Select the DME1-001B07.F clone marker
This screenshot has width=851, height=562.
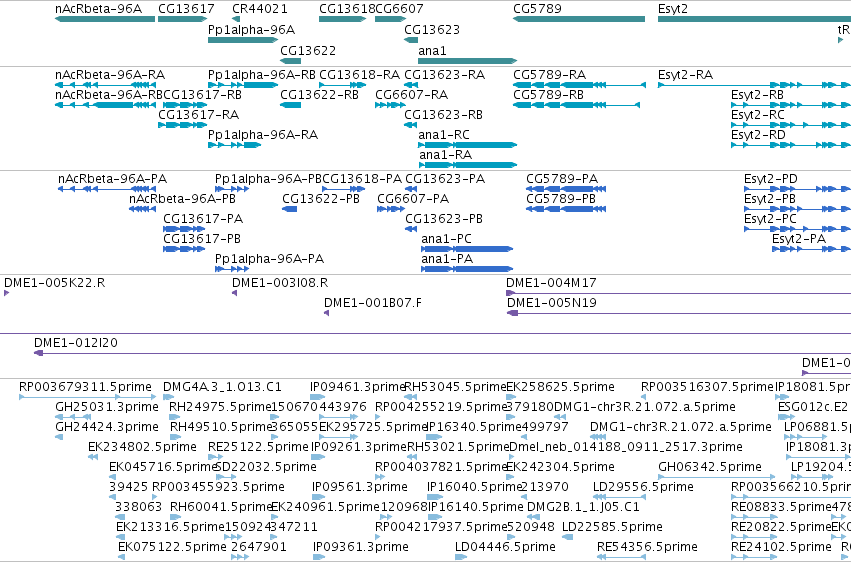[x=327, y=313]
